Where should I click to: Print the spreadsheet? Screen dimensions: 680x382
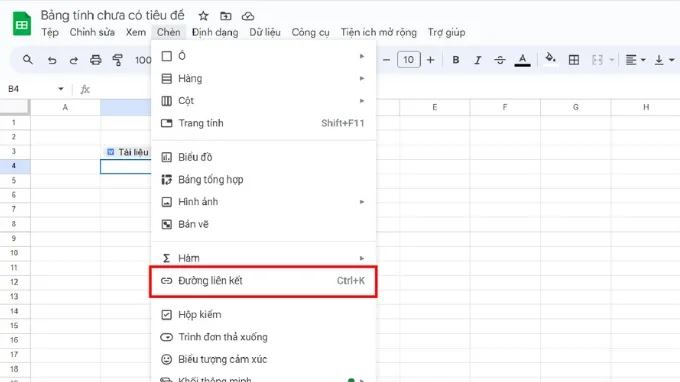(x=95, y=60)
